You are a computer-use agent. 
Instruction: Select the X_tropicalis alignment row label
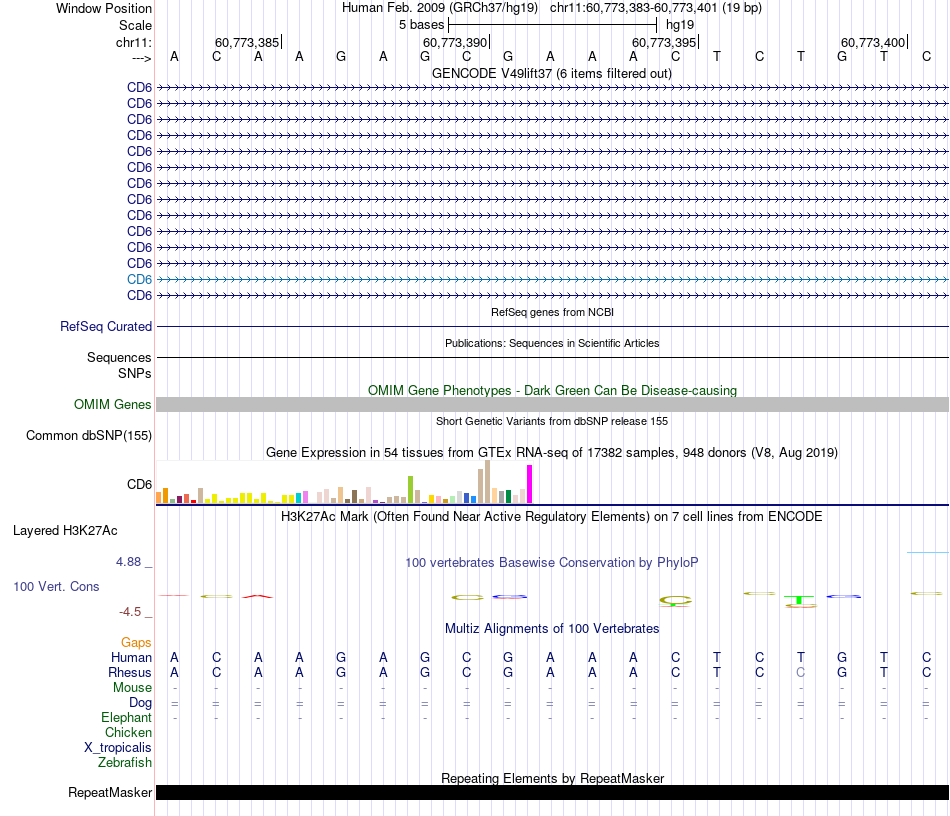point(118,748)
